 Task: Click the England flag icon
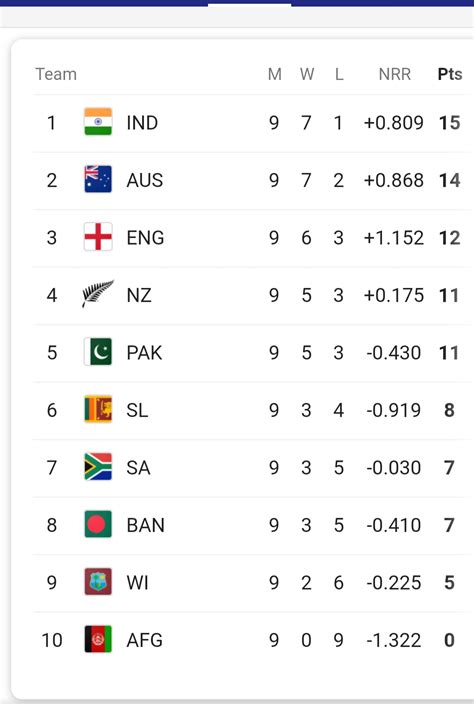tap(98, 237)
